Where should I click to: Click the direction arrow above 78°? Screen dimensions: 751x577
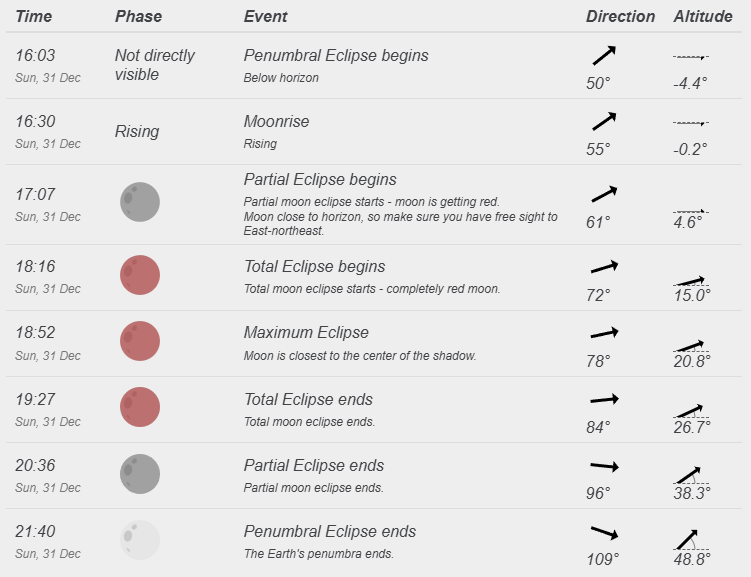click(605, 333)
